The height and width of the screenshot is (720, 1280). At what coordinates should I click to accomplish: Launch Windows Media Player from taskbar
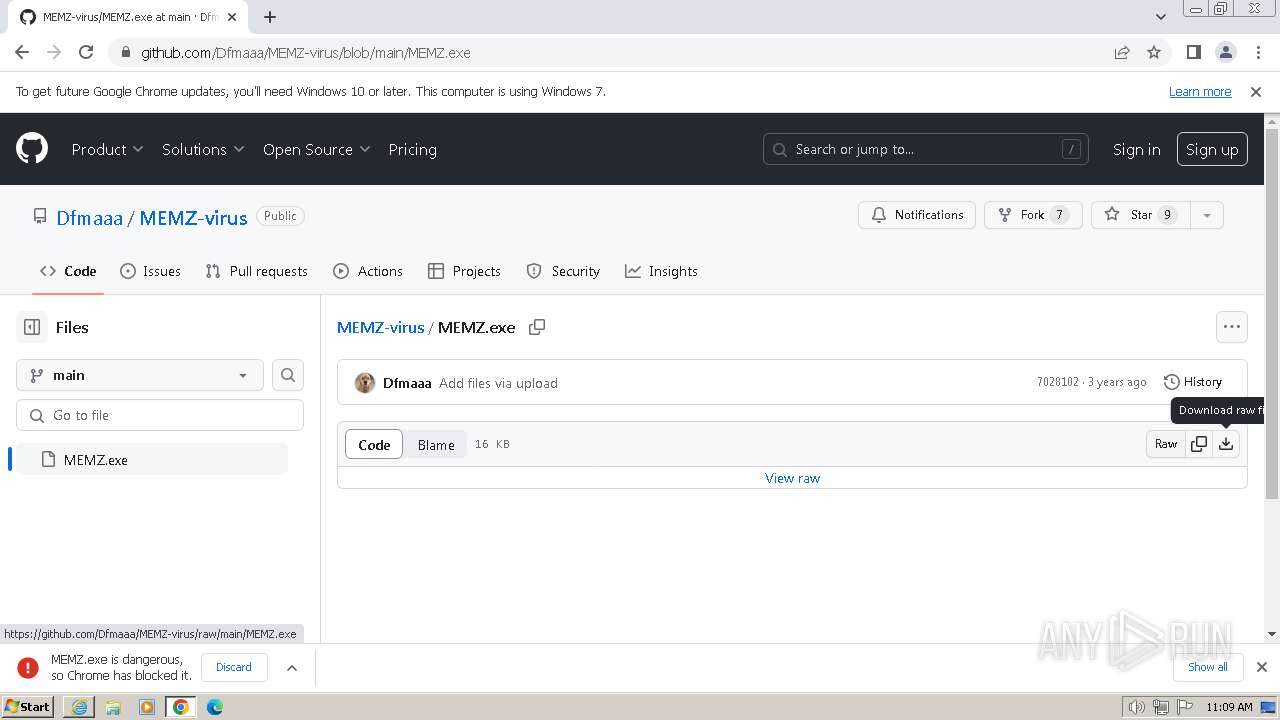(x=147, y=707)
